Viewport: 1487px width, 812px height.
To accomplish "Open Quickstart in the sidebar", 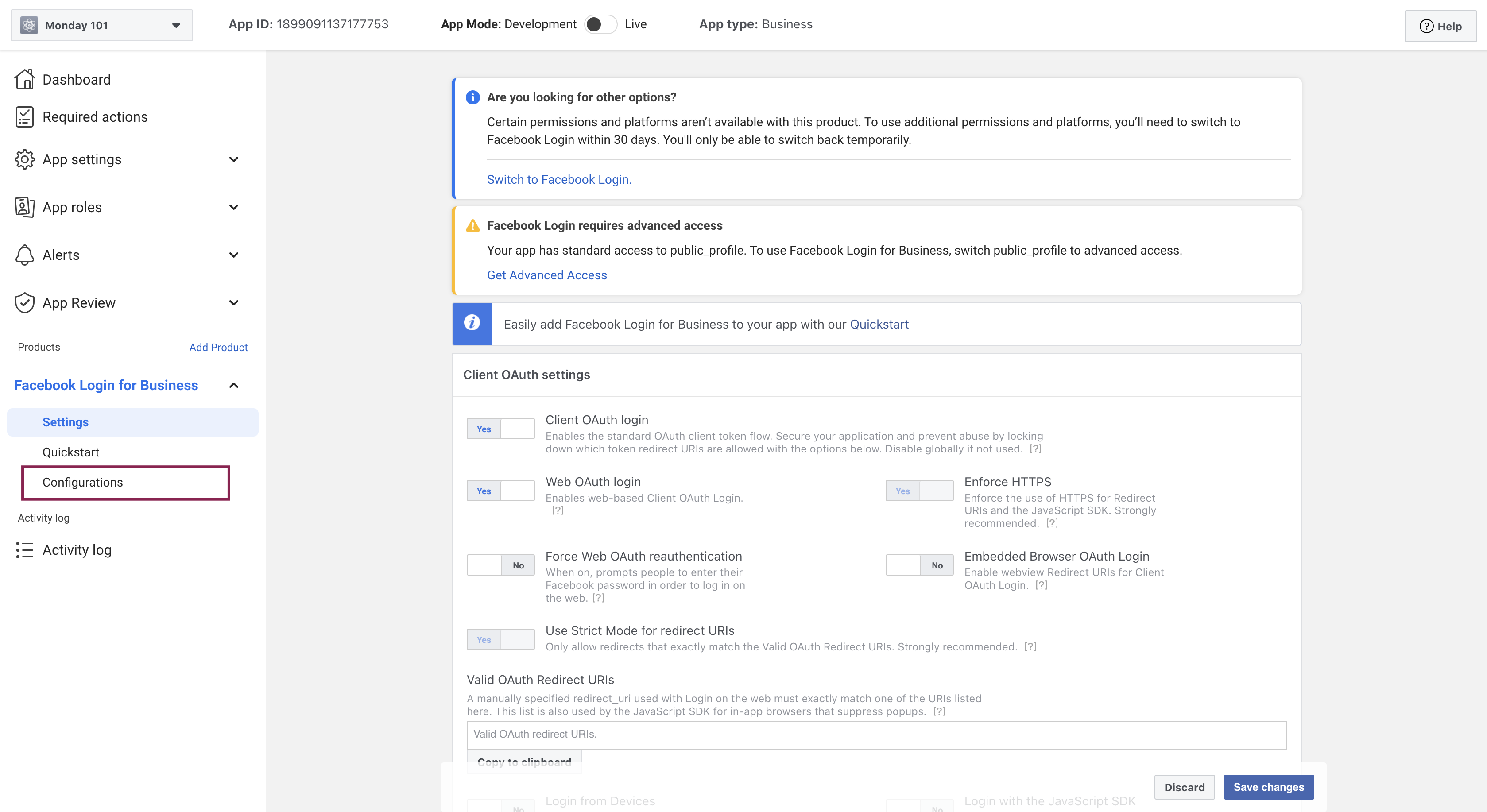I will 70,452.
